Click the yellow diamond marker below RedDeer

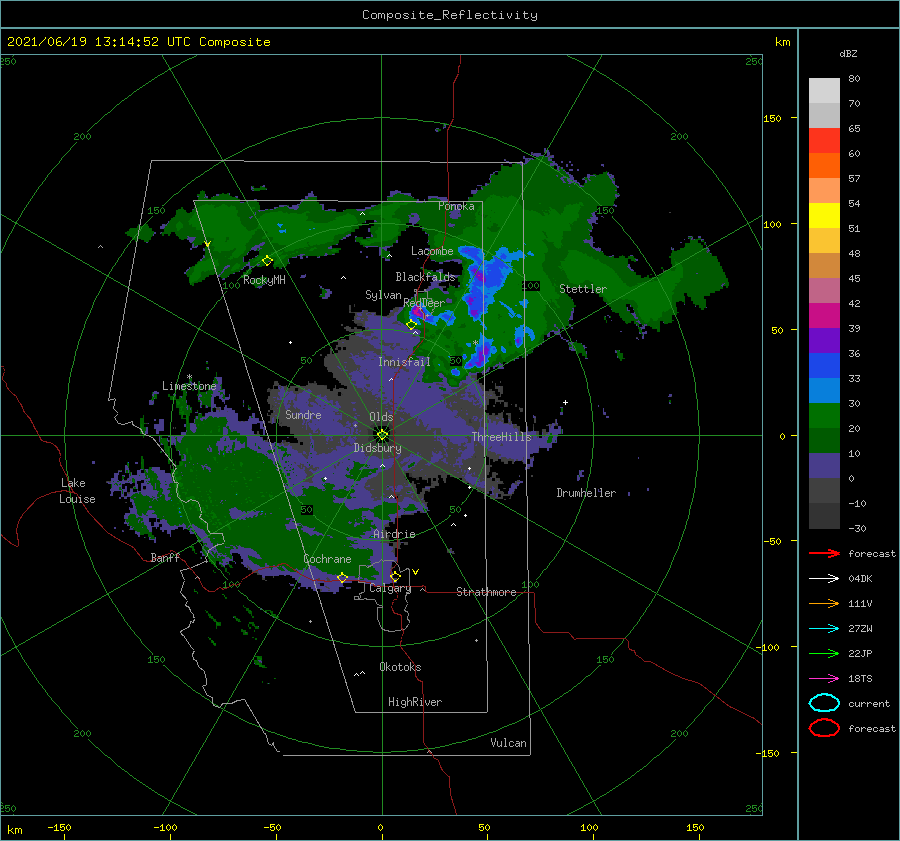[x=412, y=325]
